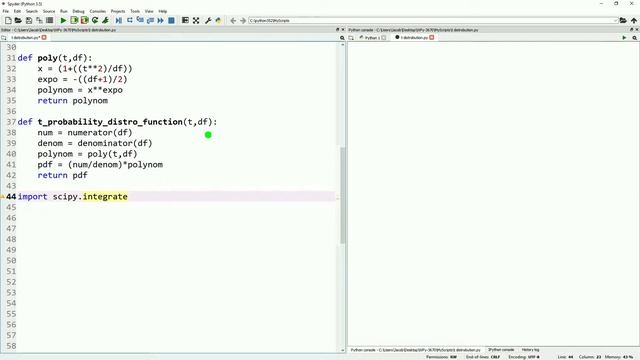Close the t-distribution.py console tab
This screenshot has height=360, width=640.
(432, 38)
